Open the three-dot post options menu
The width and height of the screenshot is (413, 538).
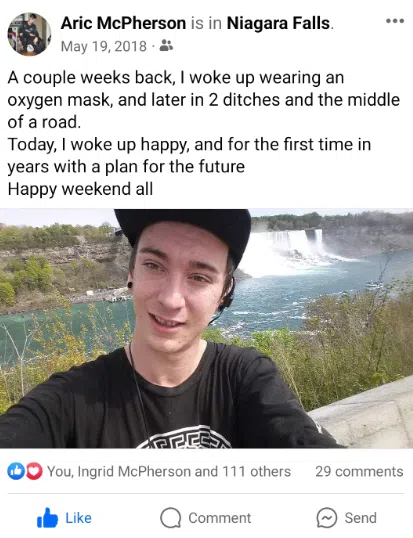pos(395,21)
